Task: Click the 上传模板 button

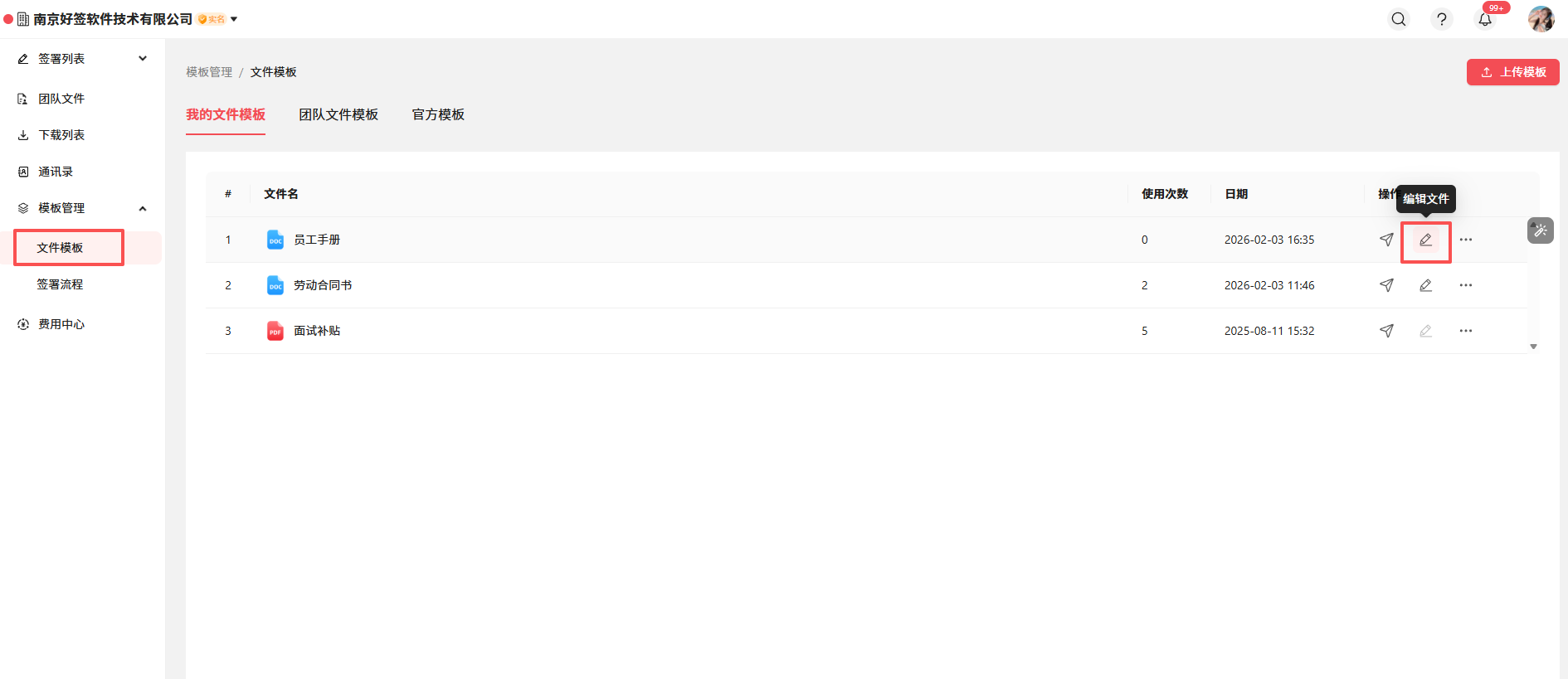Action: [x=1512, y=72]
